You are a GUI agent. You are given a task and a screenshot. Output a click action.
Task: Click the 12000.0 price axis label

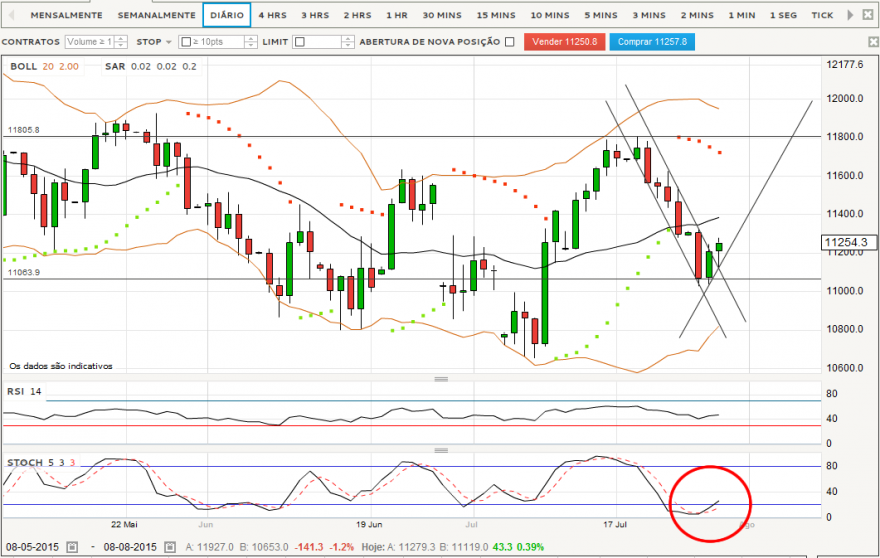845,98
